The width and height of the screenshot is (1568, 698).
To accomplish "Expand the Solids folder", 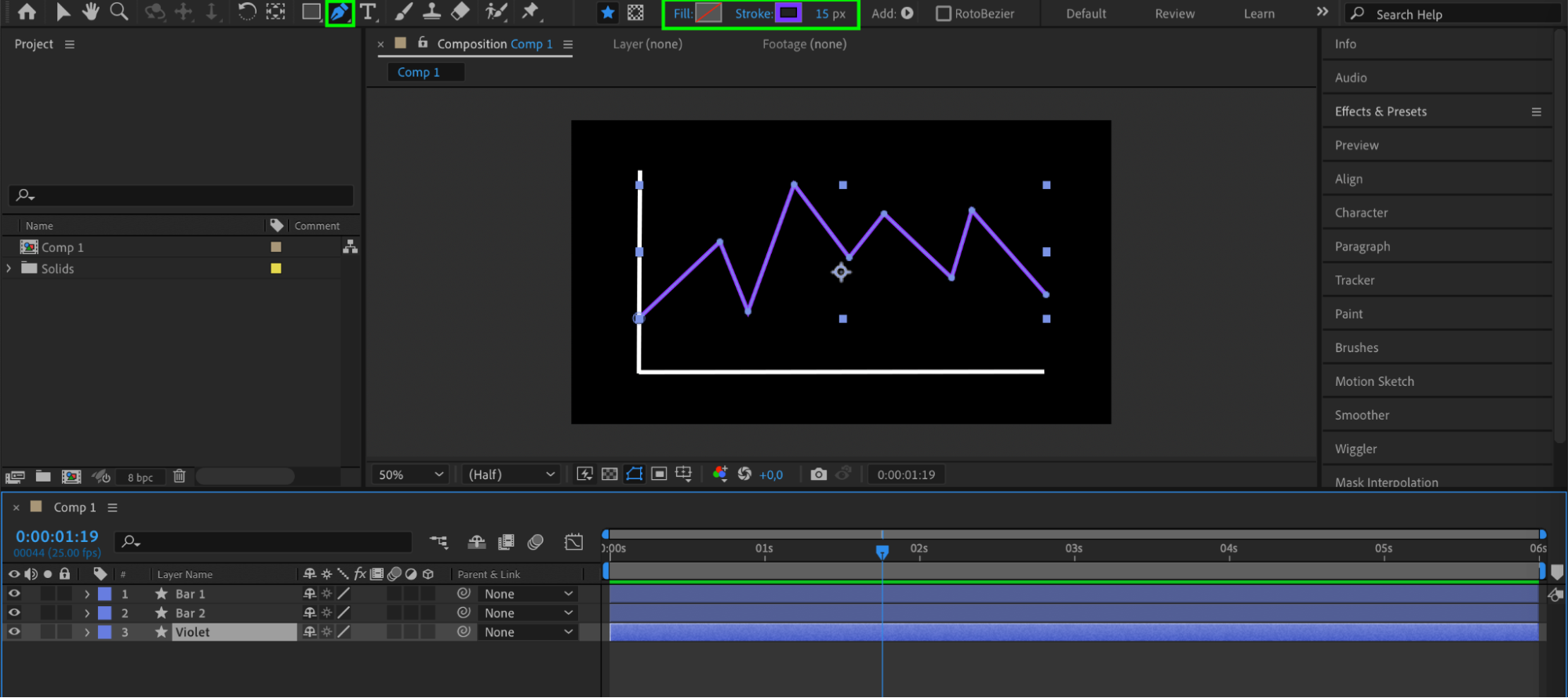I will click(x=9, y=268).
